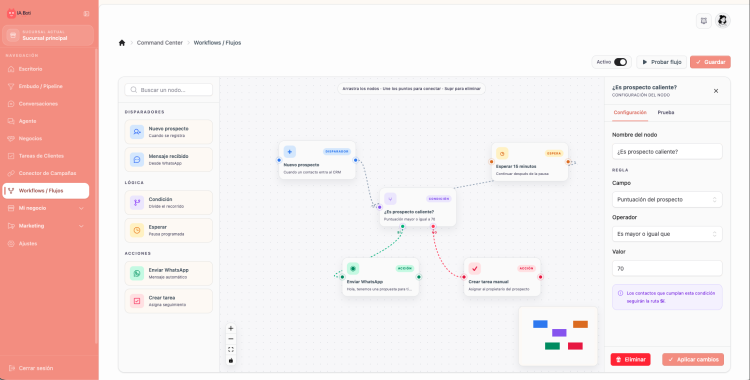
Task: Zoom in on the canvas with plus
Action: click(x=231, y=329)
